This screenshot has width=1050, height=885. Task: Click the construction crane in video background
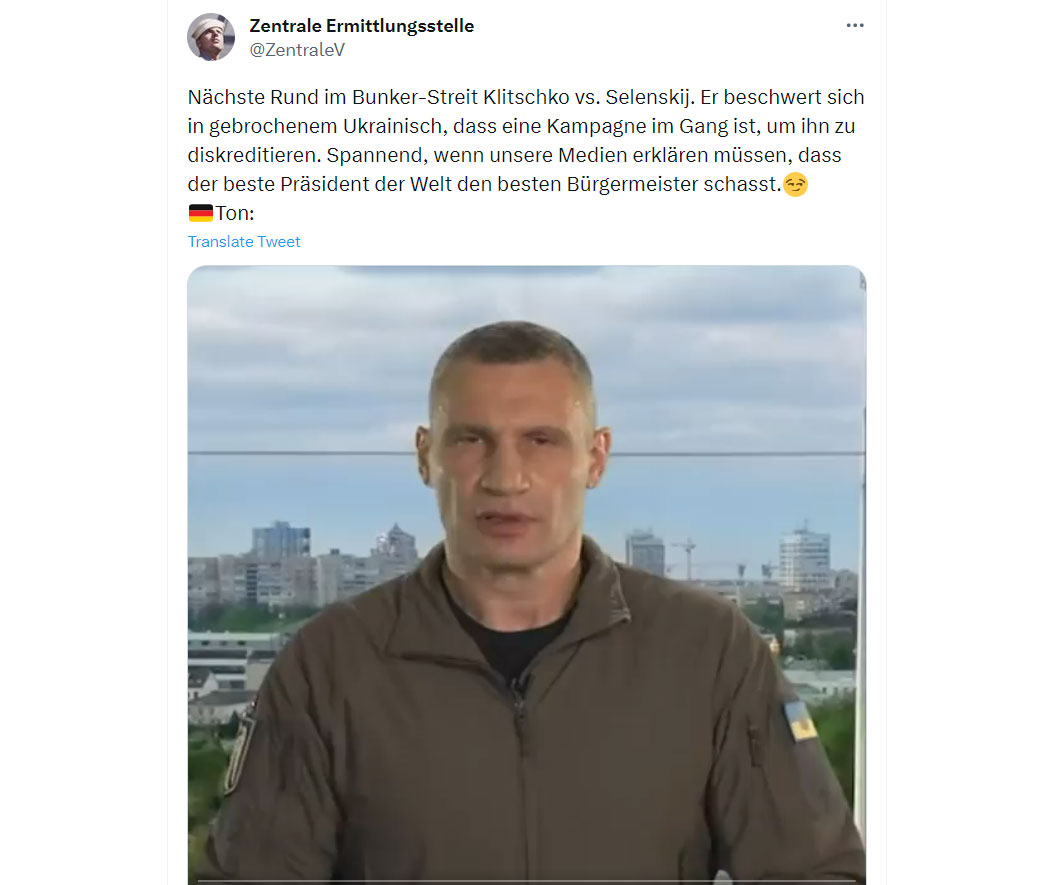pyautogui.click(x=686, y=557)
